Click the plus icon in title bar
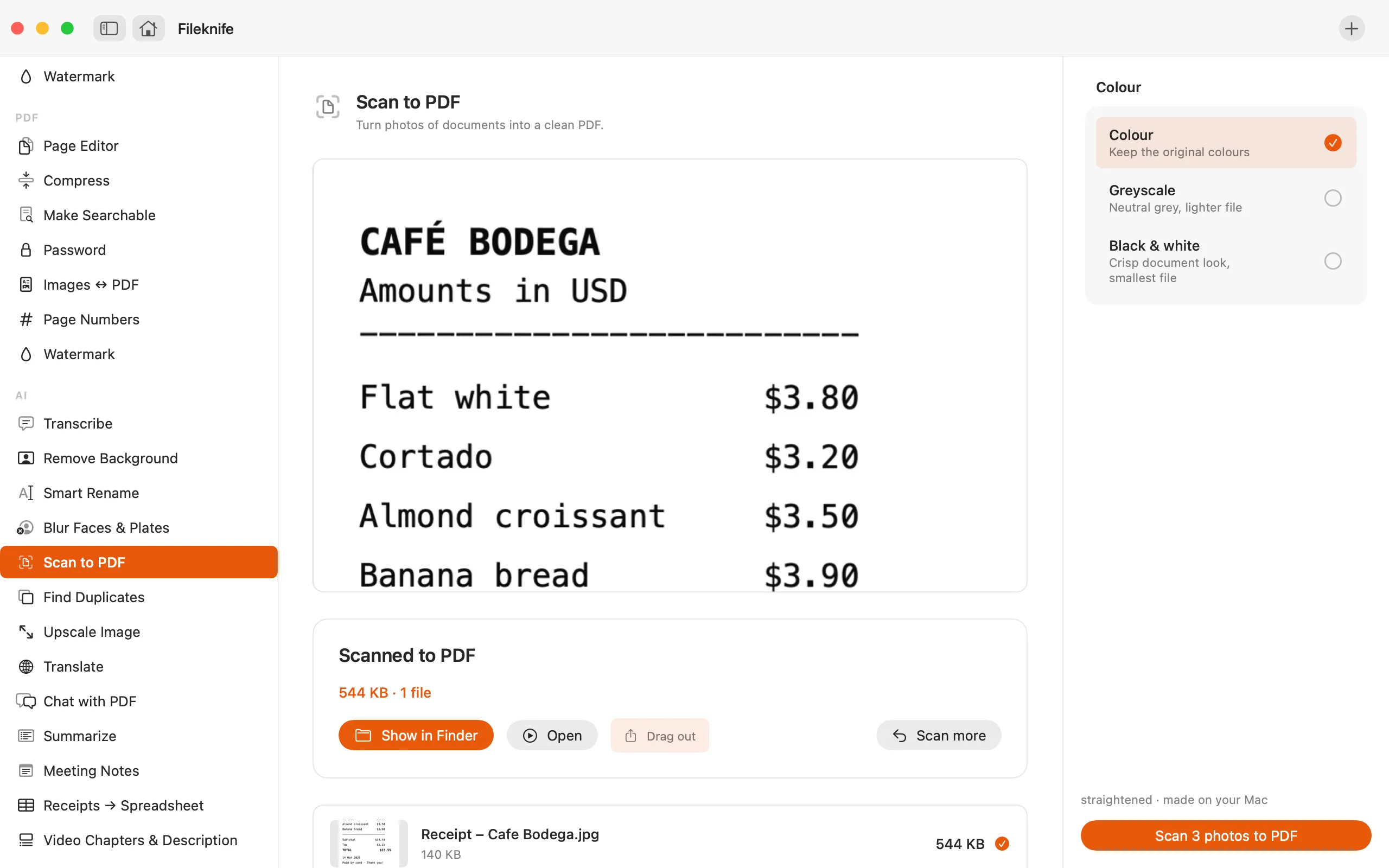 (x=1351, y=28)
